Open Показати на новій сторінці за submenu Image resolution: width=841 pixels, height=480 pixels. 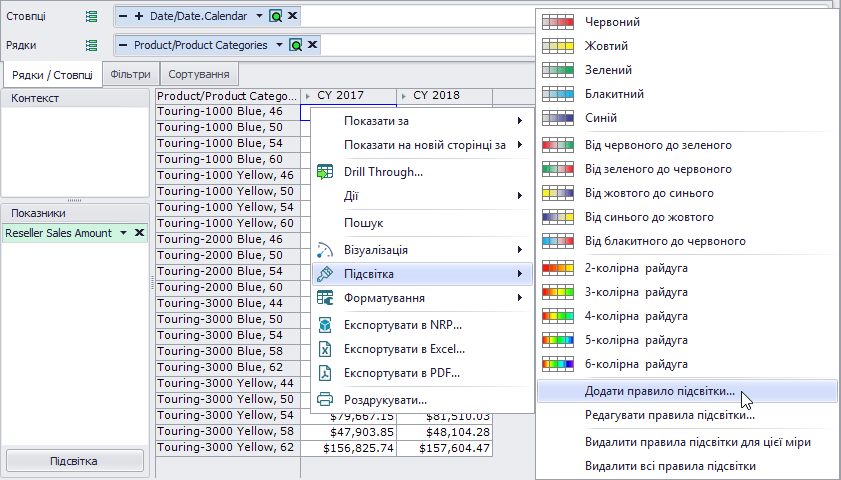[423, 145]
